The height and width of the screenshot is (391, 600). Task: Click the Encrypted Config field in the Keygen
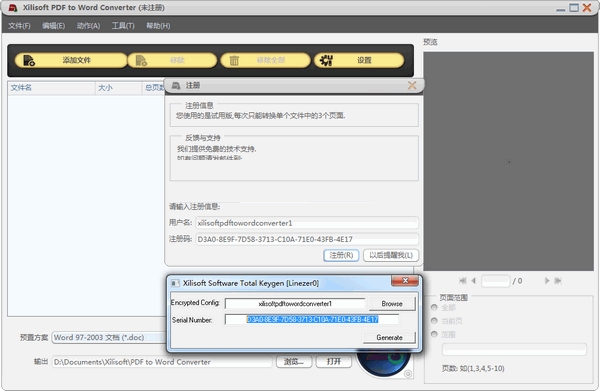click(295, 304)
